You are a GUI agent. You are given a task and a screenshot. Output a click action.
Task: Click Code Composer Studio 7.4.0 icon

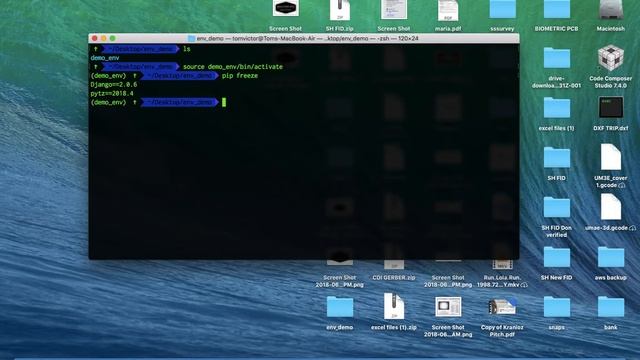tap(611, 58)
